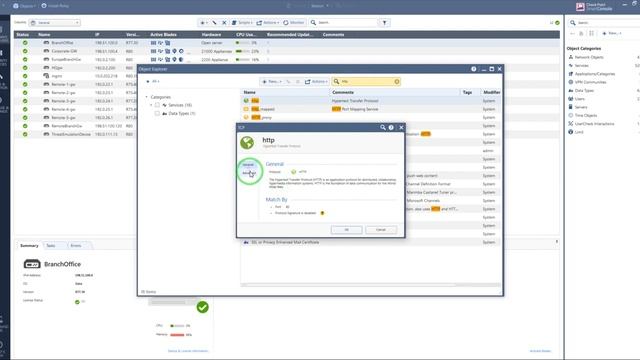The image size is (640, 360).
Task: Click the delete X icon in gateways toolbar
Action: coord(224,22)
